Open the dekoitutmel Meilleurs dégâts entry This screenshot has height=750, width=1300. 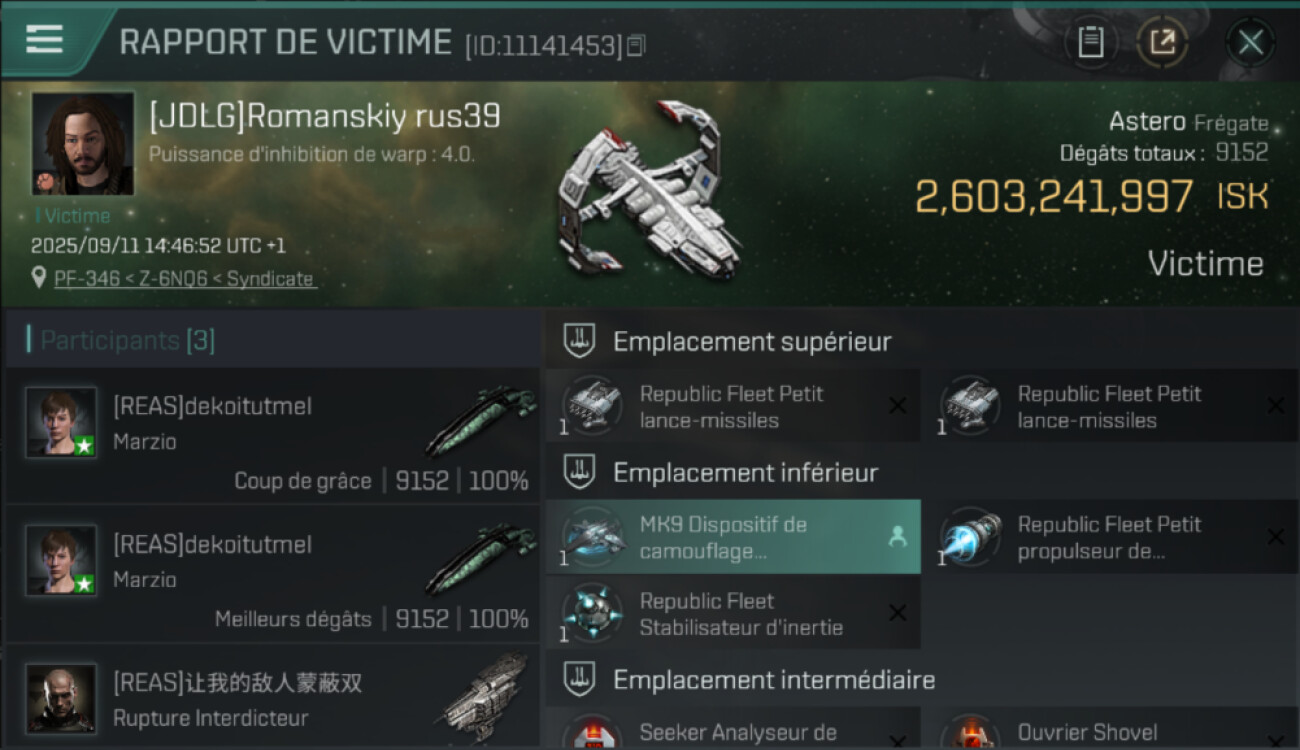(273, 573)
